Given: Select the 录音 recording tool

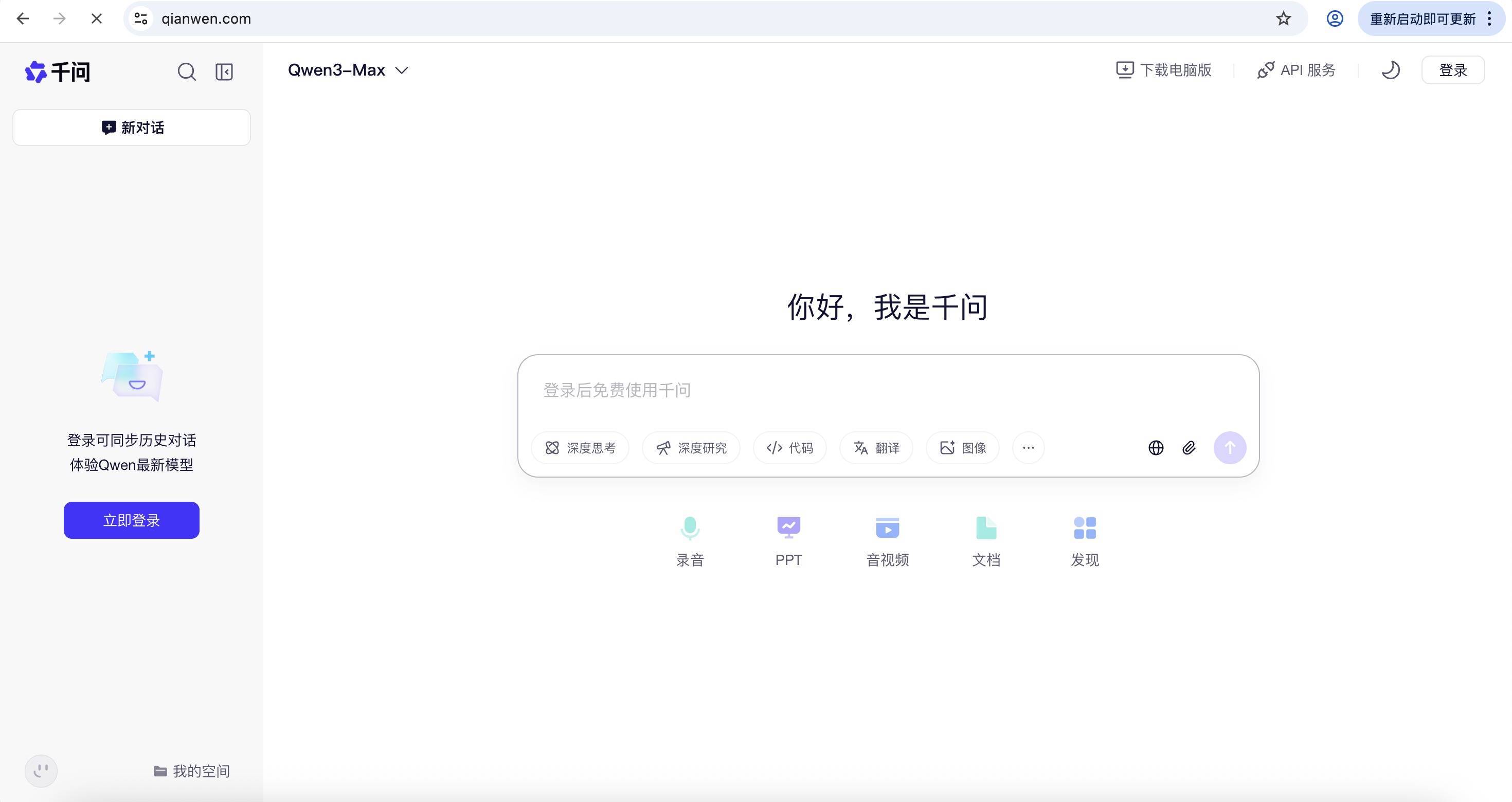Looking at the screenshot, I should tap(690, 539).
